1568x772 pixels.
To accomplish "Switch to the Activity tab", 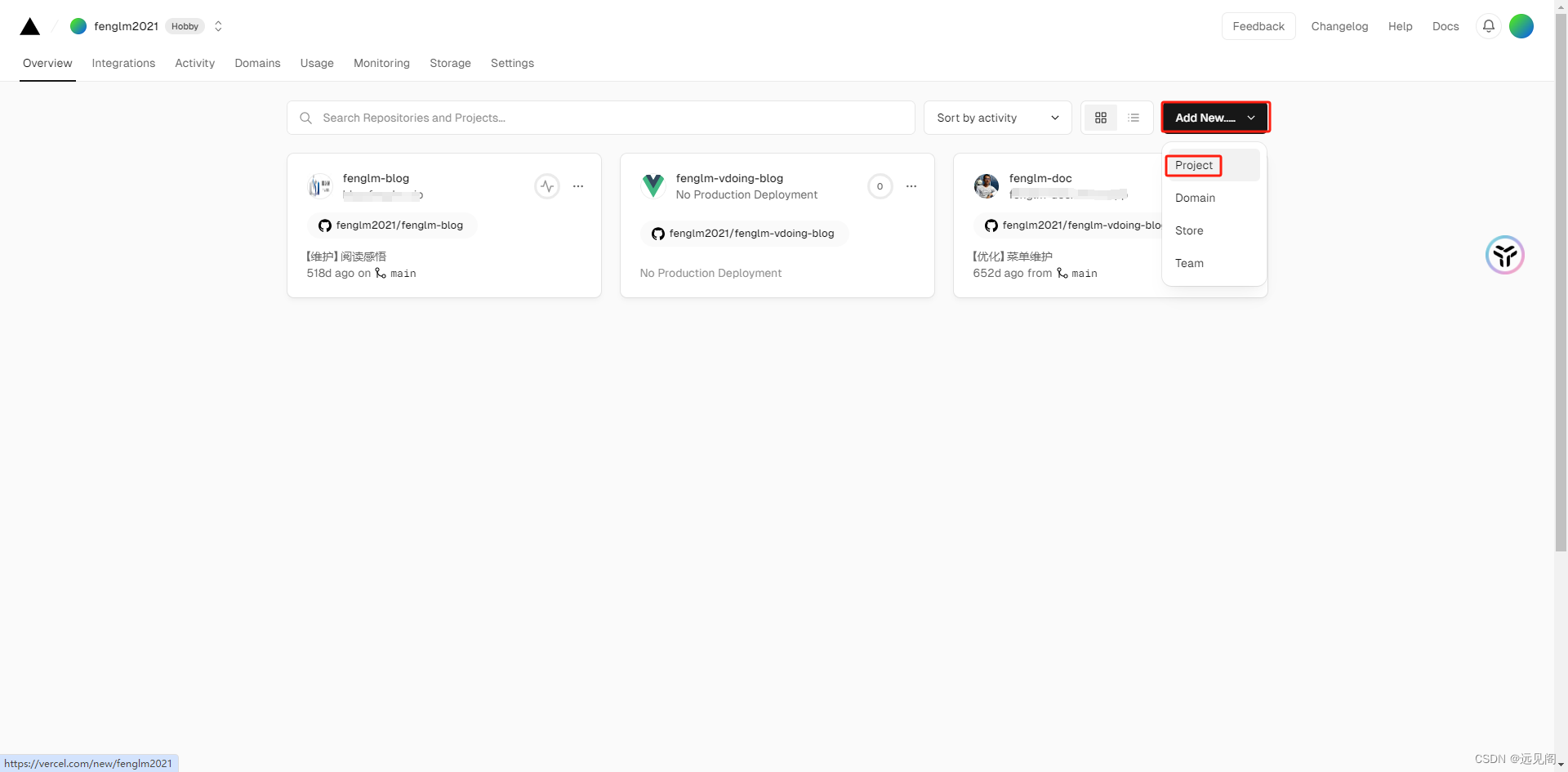I will [194, 63].
